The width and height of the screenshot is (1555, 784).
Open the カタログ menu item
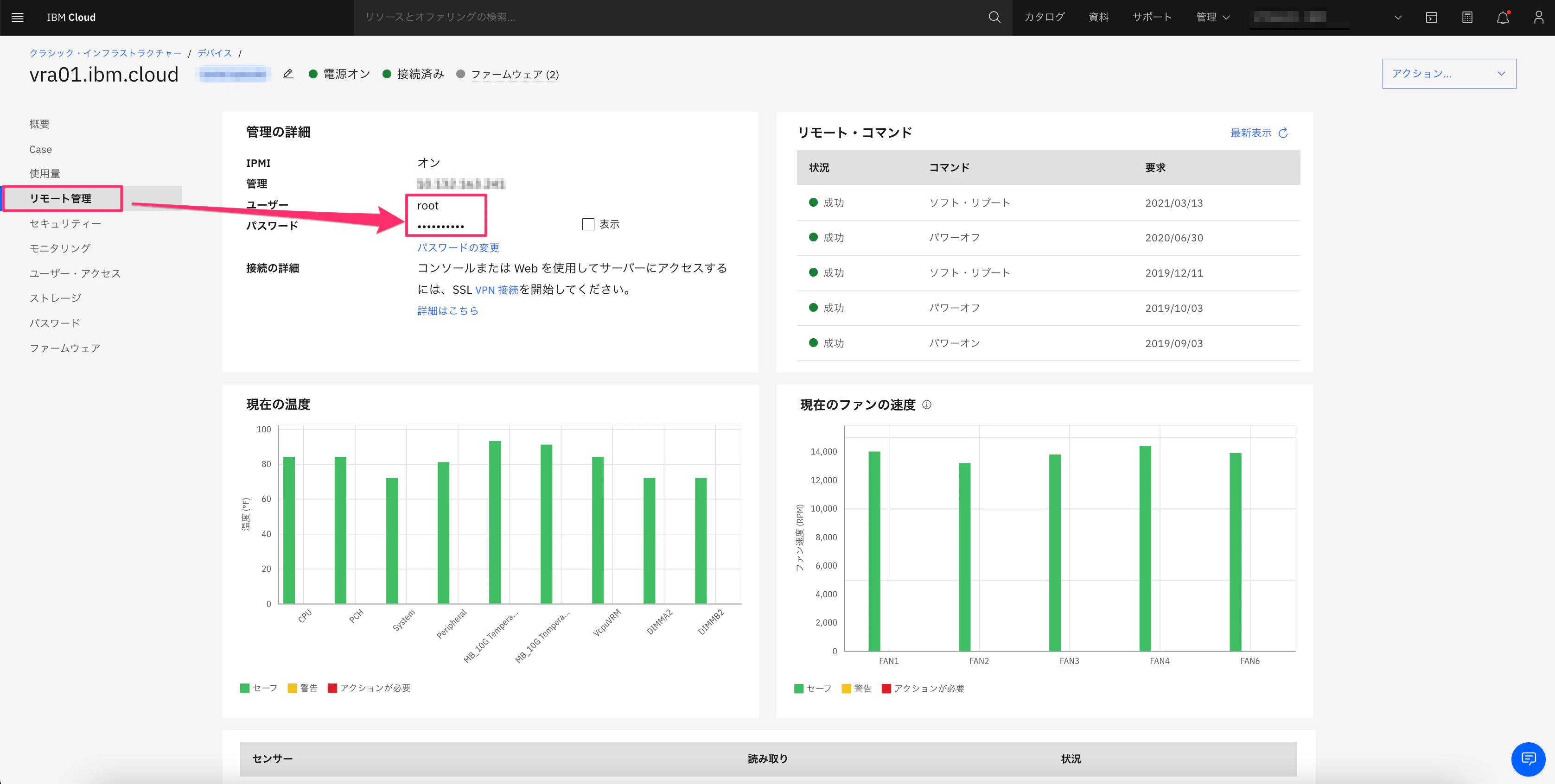[x=1044, y=17]
